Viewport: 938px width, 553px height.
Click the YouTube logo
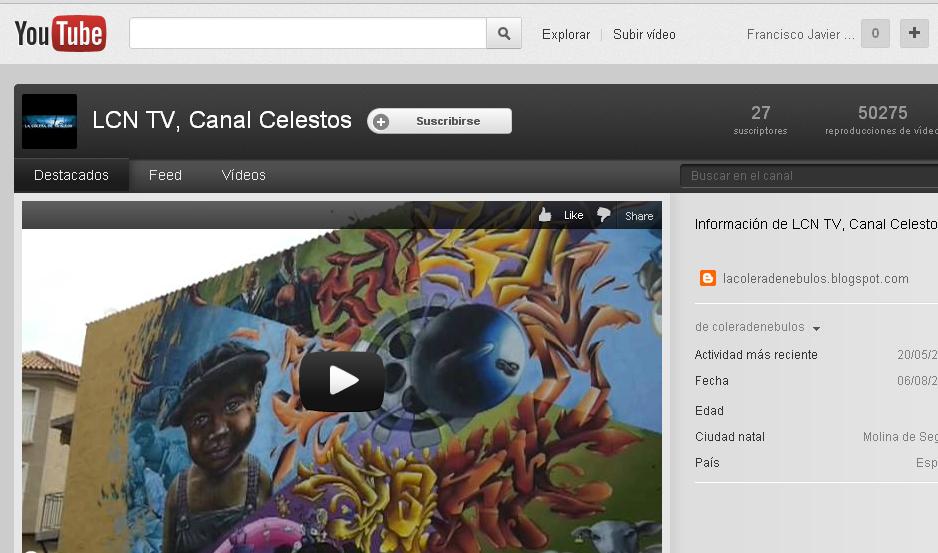60,34
